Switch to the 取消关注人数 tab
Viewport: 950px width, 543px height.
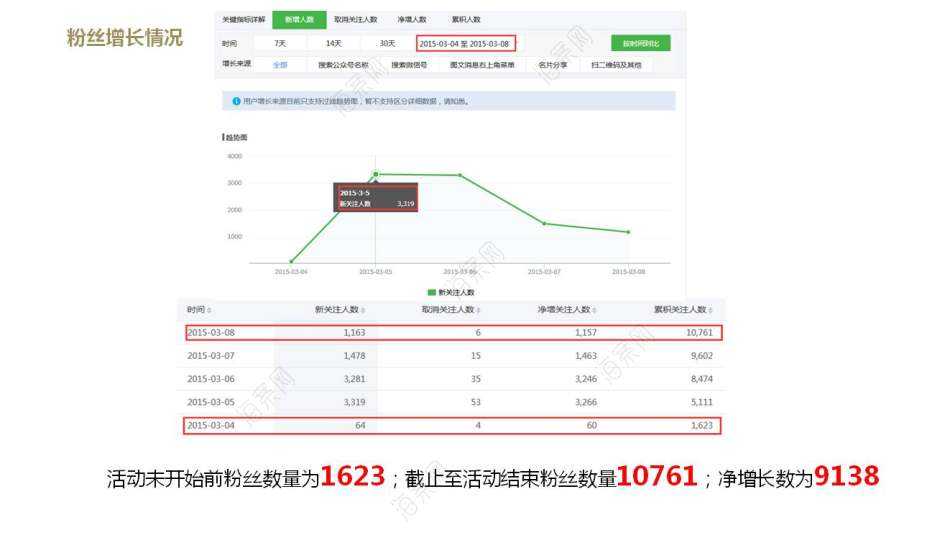[355, 19]
